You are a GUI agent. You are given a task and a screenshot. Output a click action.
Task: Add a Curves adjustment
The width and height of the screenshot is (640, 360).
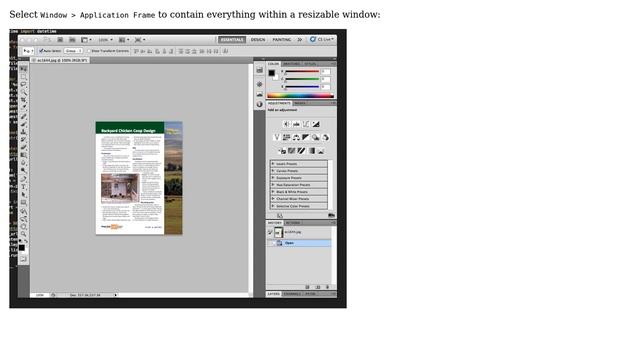pyautogui.click(x=306, y=124)
